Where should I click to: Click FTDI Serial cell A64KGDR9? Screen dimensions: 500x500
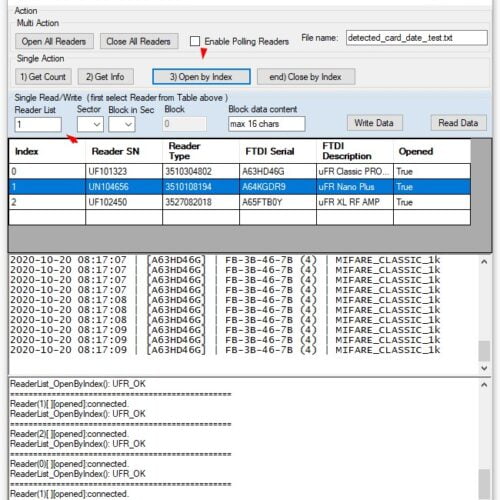278,187
